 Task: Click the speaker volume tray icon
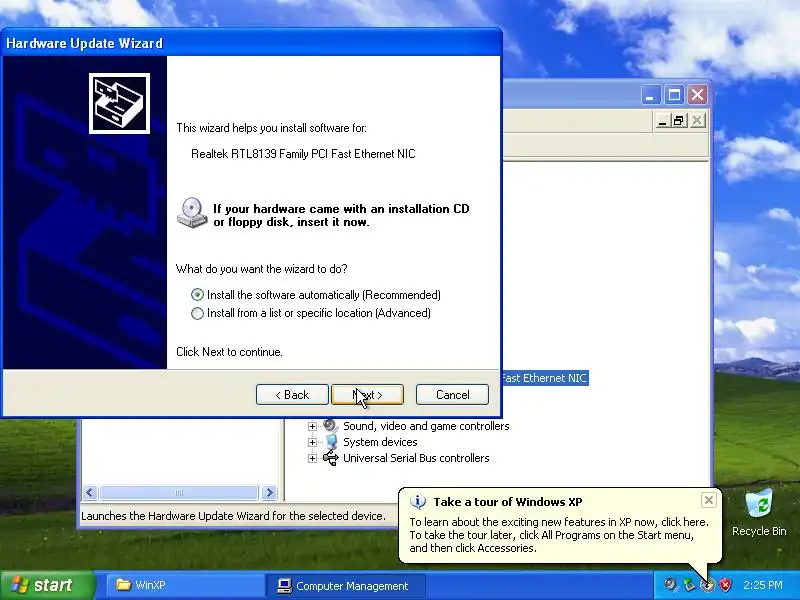coord(670,585)
